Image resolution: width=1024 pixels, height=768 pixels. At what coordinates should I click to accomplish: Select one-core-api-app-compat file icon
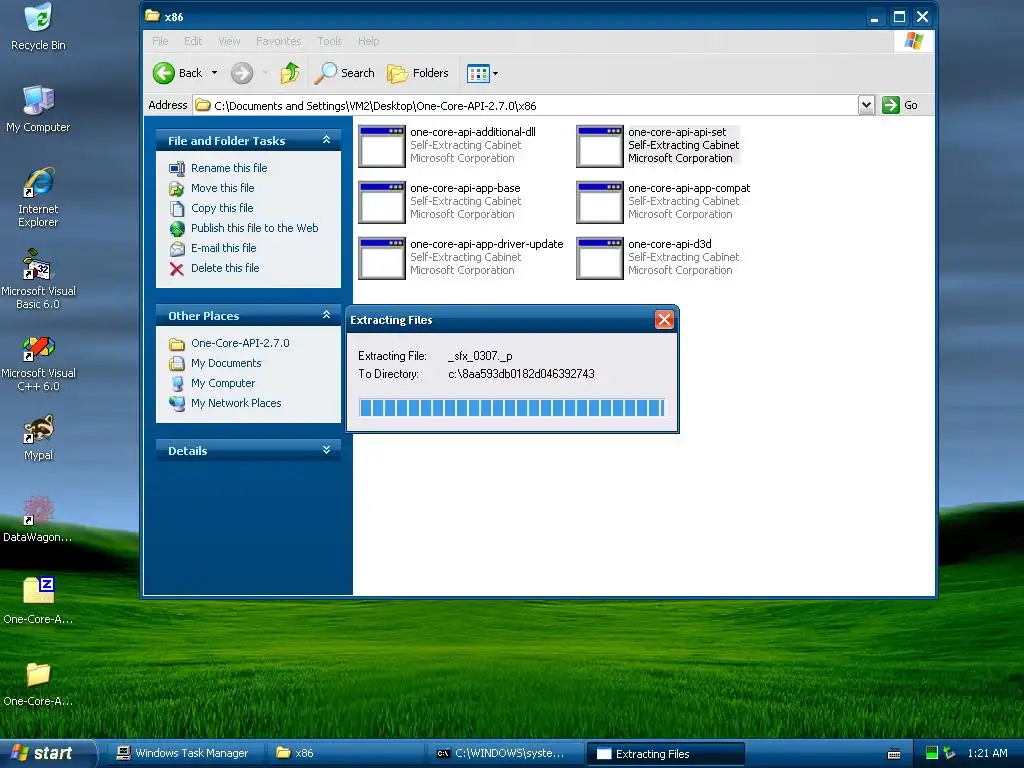coord(600,202)
